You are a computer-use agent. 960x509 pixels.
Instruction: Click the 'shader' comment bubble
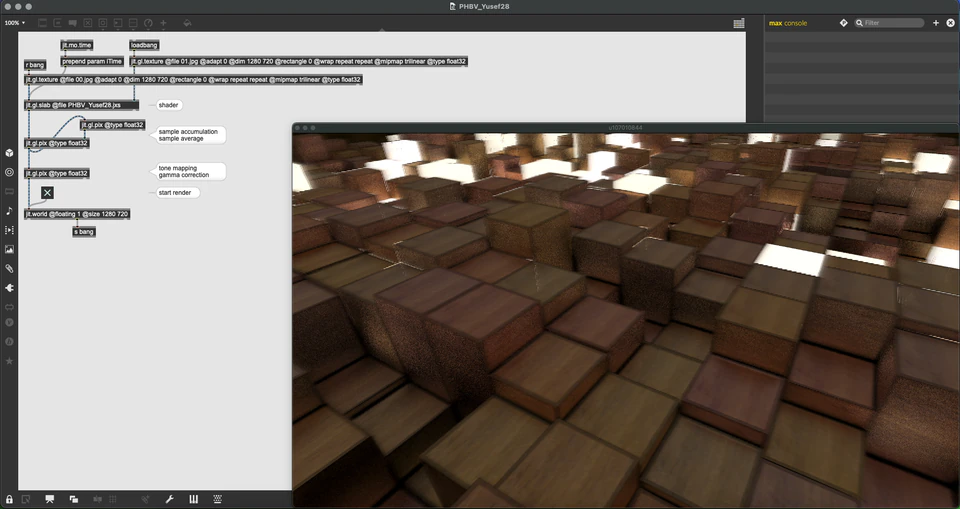[168, 105]
